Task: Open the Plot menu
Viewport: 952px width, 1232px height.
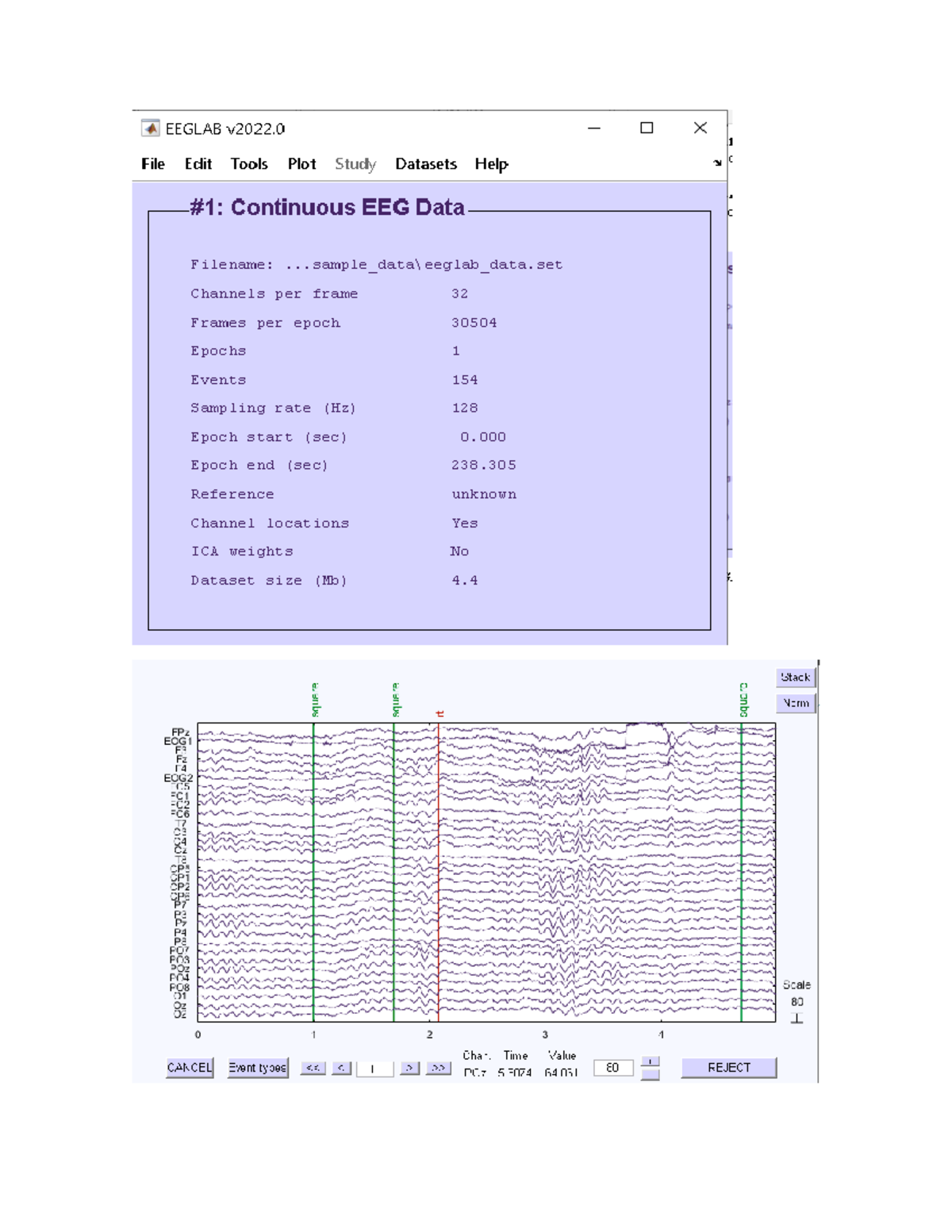Action: point(301,164)
